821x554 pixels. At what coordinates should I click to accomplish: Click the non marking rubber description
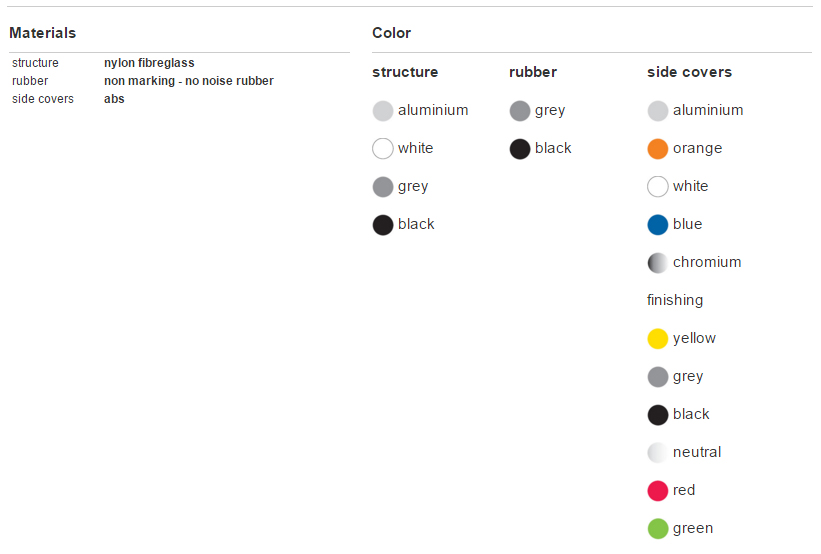tap(188, 81)
